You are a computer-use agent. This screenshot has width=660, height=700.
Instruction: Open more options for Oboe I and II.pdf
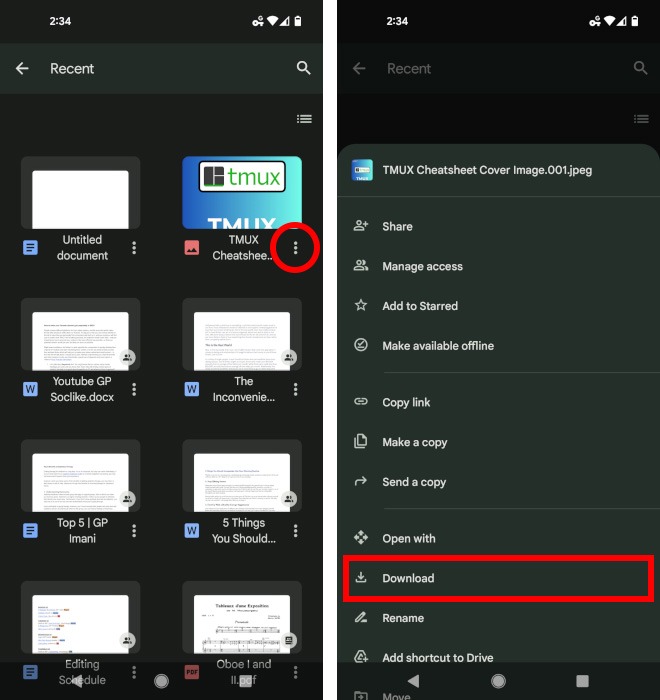295,672
